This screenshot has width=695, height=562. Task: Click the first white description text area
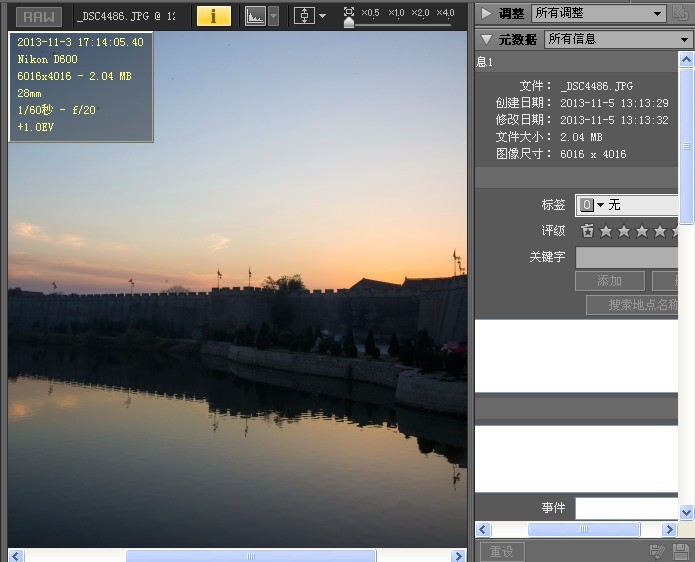point(576,355)
